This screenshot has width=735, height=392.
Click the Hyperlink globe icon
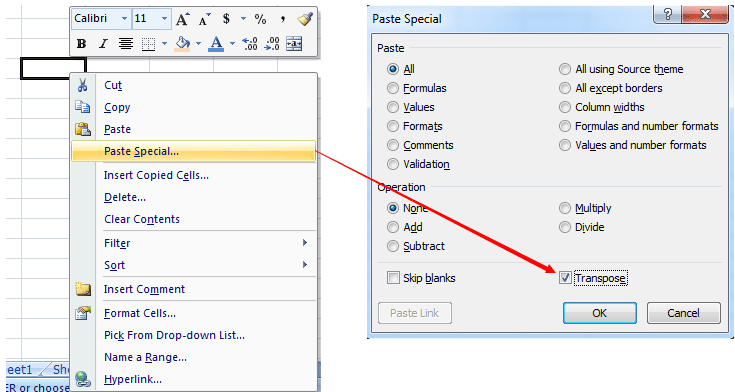[x=82, y=379]
